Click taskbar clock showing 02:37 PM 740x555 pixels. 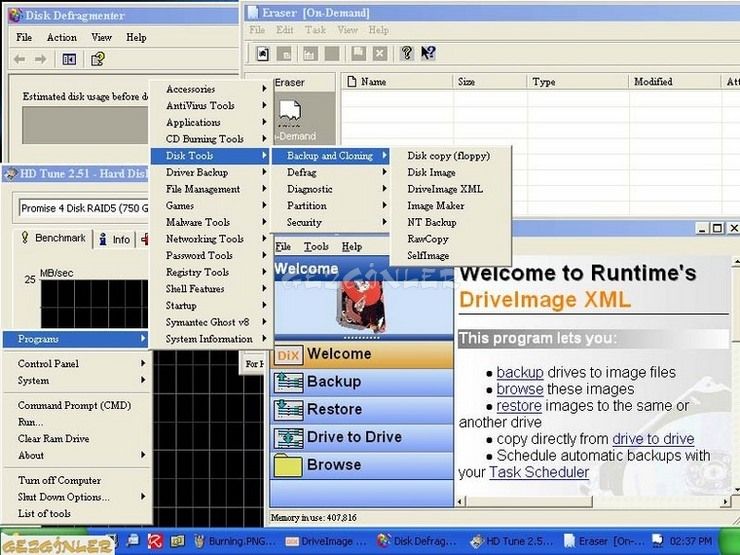[x=690, y=541]
